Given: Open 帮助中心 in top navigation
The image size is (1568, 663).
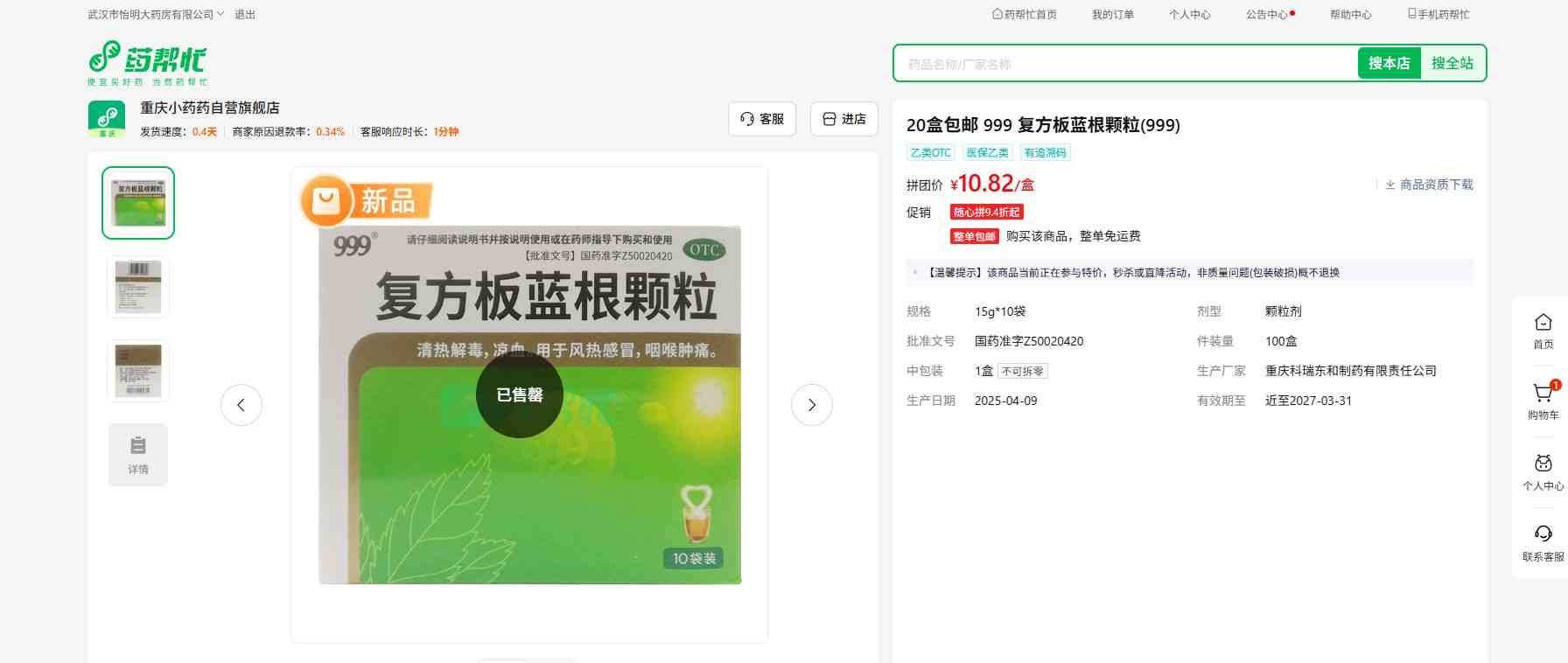Looking at the screenshot, I should tap(1350, 15).
